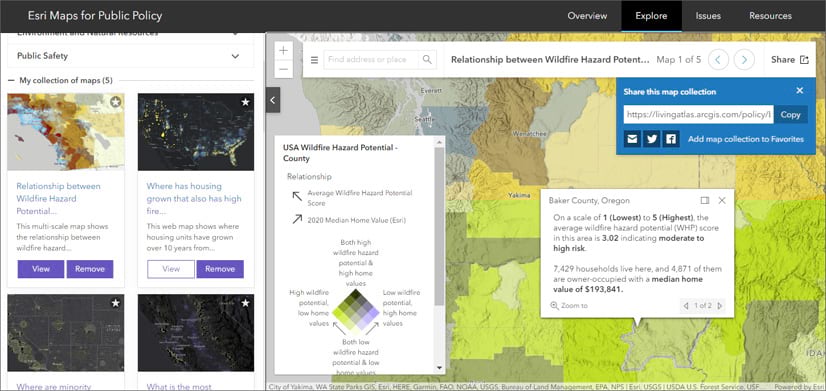Collapse My collection of maps section
The height and width of the screenshot is (391, 826).
[60, 81]
